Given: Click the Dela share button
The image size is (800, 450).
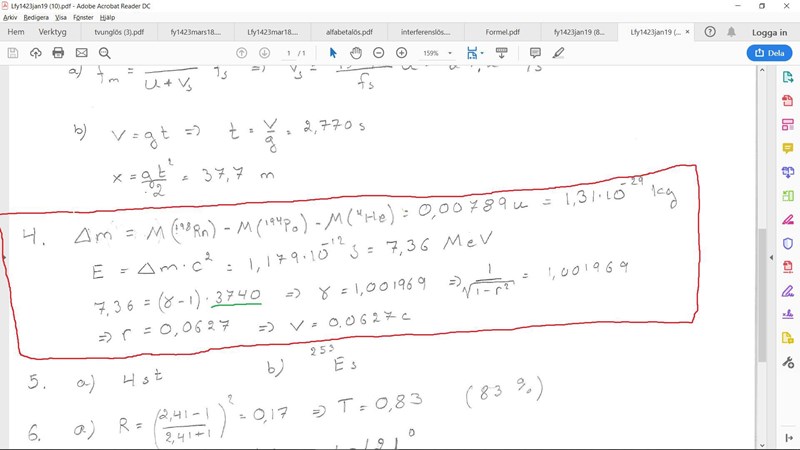Looking at the screenshot, I should tap(769, 53).
